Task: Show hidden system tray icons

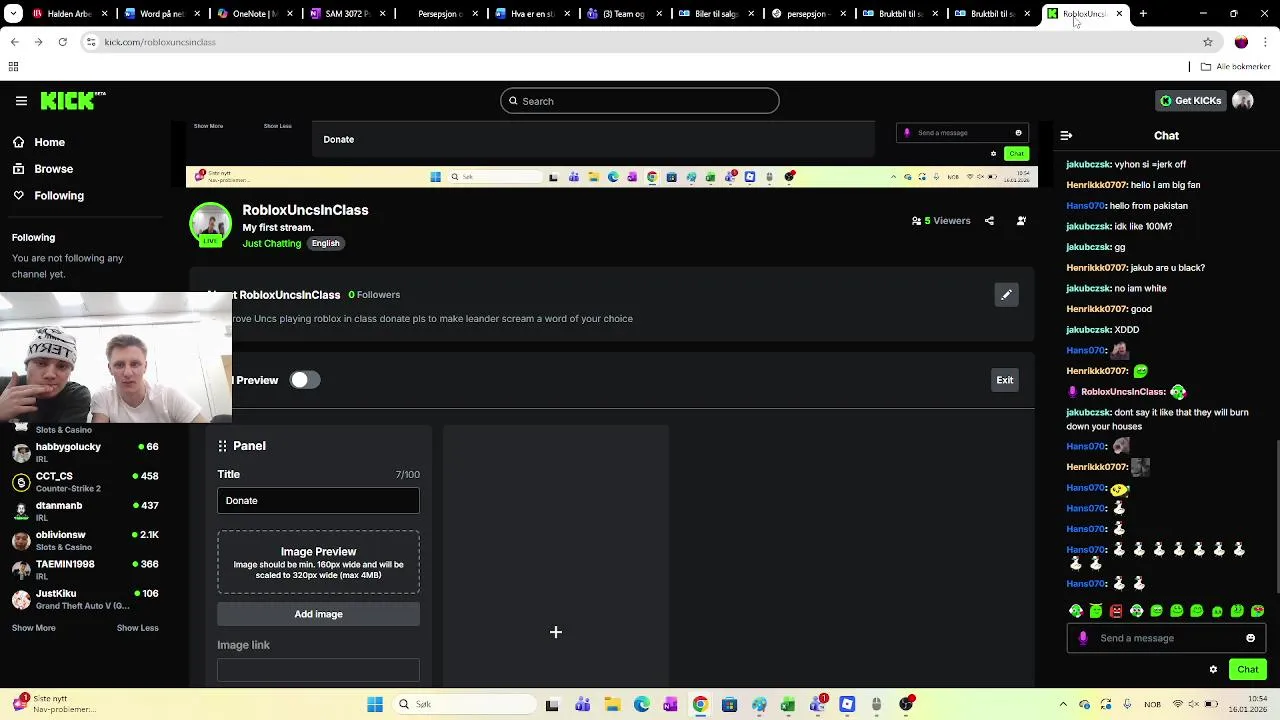Action: pos(1063,705)
